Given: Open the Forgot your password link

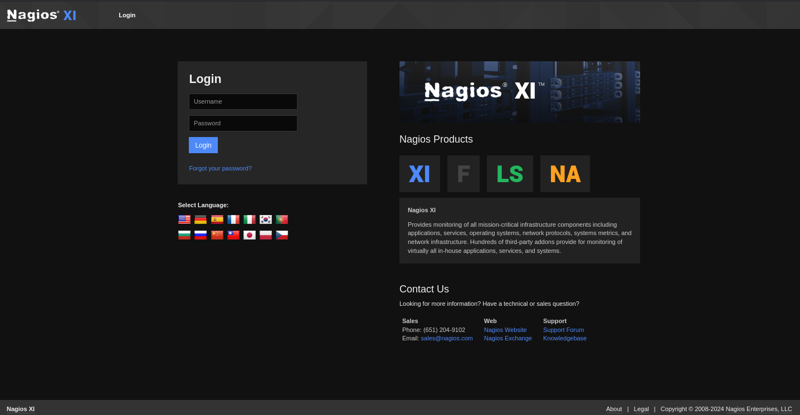Looking at the screenshot, I should pos(220,168).
